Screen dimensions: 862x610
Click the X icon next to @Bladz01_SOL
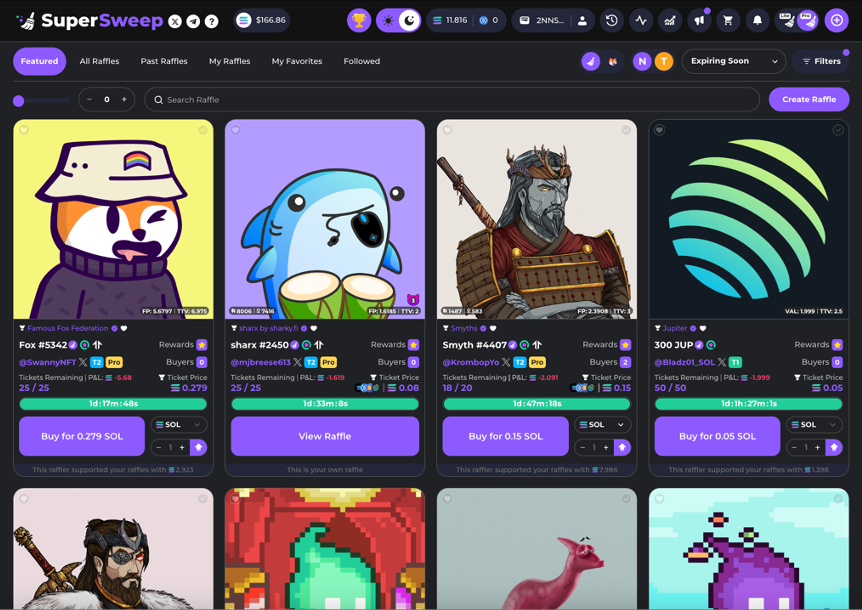pos(721,362)
